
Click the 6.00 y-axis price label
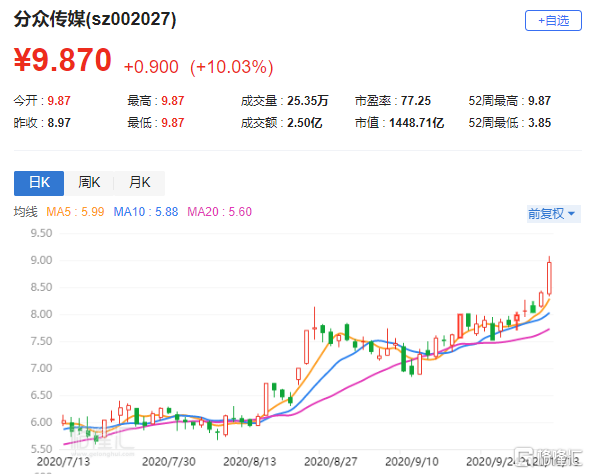(x=41, y=422)
